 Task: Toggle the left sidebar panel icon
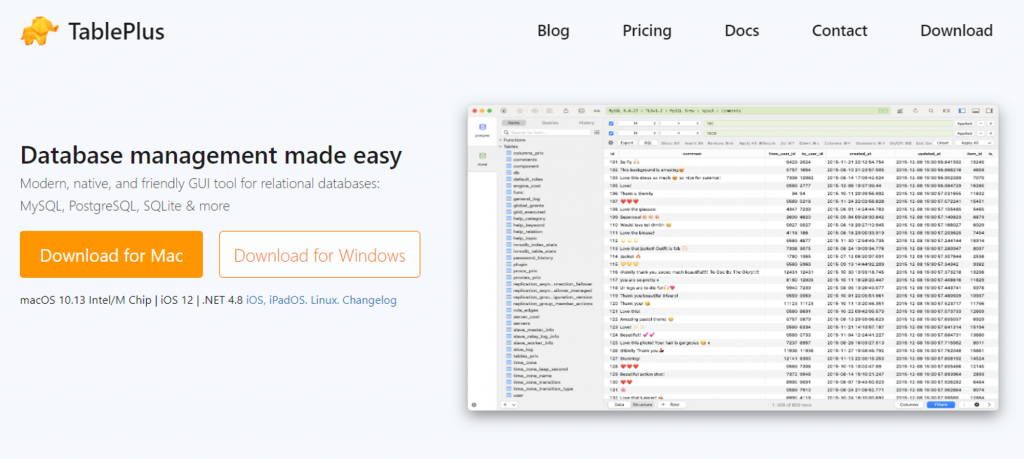tap(962, 111)
